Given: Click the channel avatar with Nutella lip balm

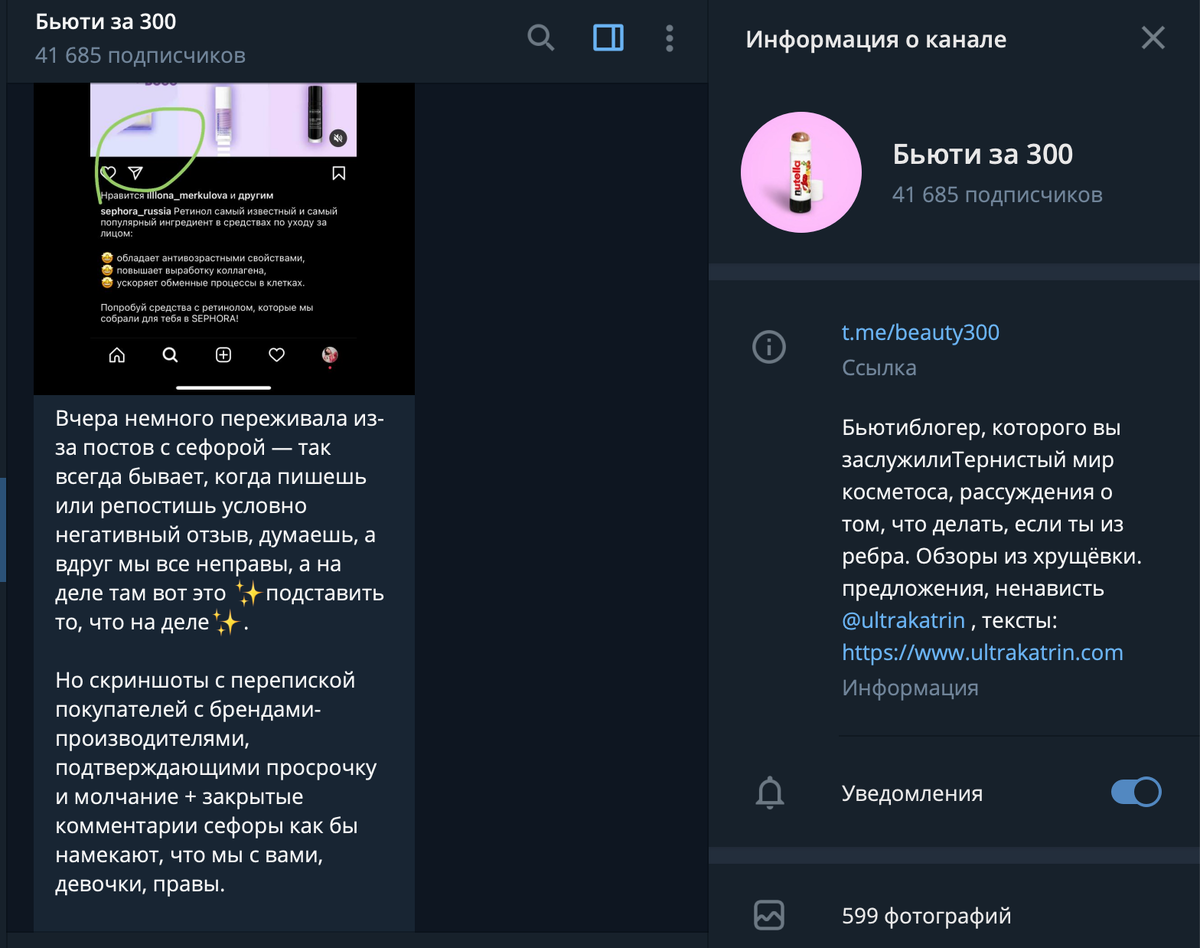Looking at the screenshot, I should click(x=801, y=173).
